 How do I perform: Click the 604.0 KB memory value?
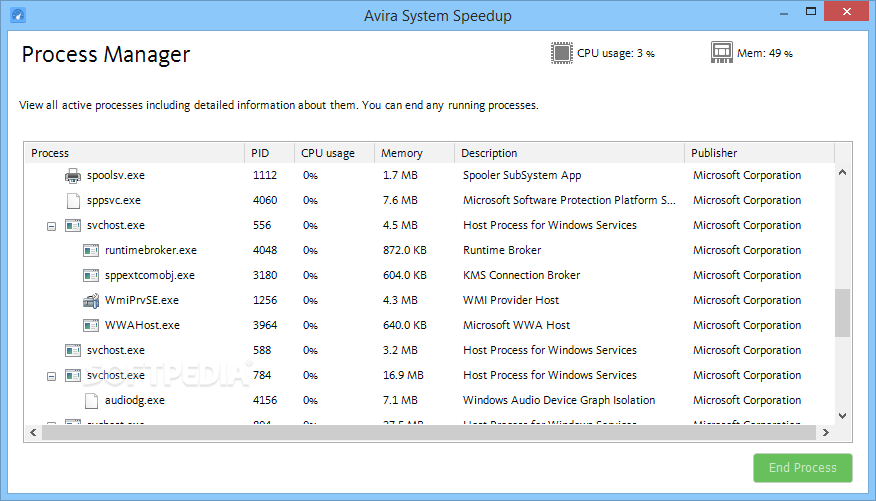point(404,275)
